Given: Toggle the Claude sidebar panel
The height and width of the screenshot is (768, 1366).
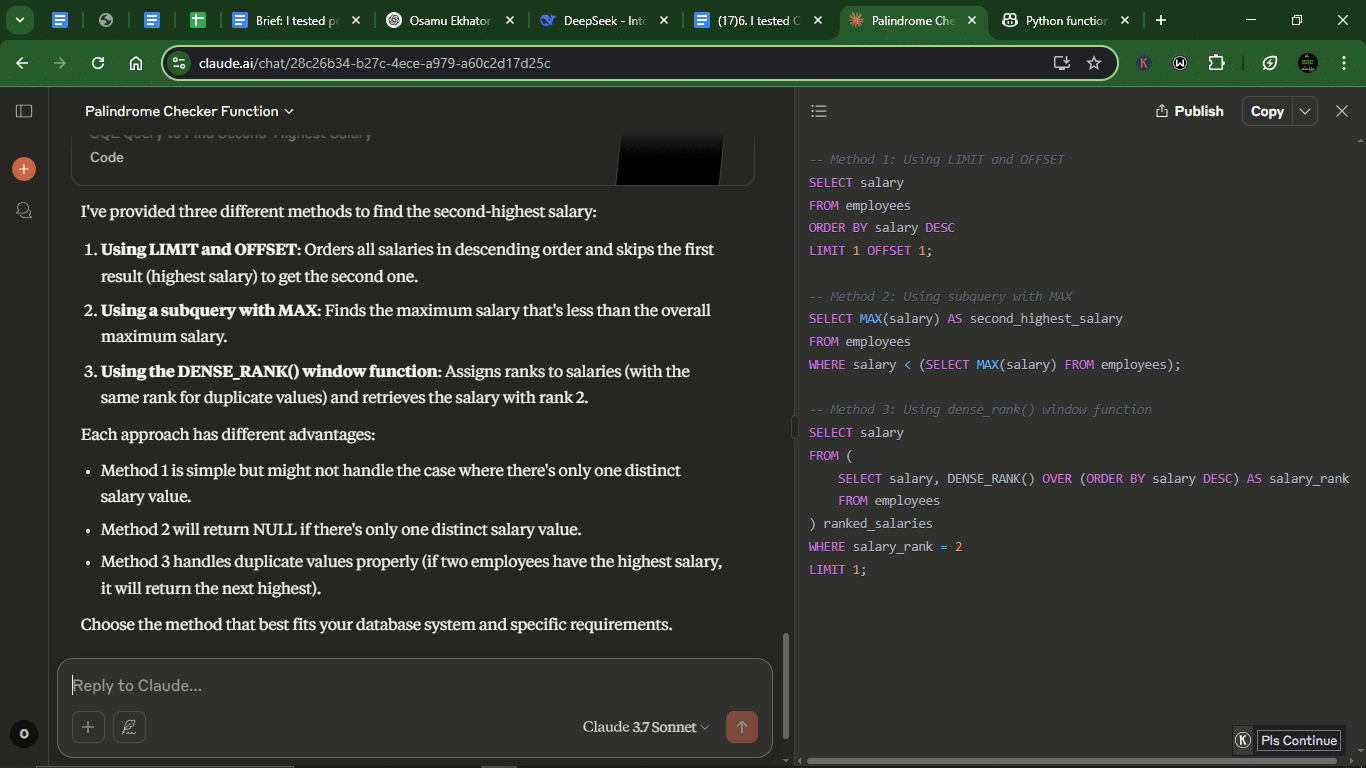Looking at the screenshot, I should pyautogui.click(x=24, y=111).
